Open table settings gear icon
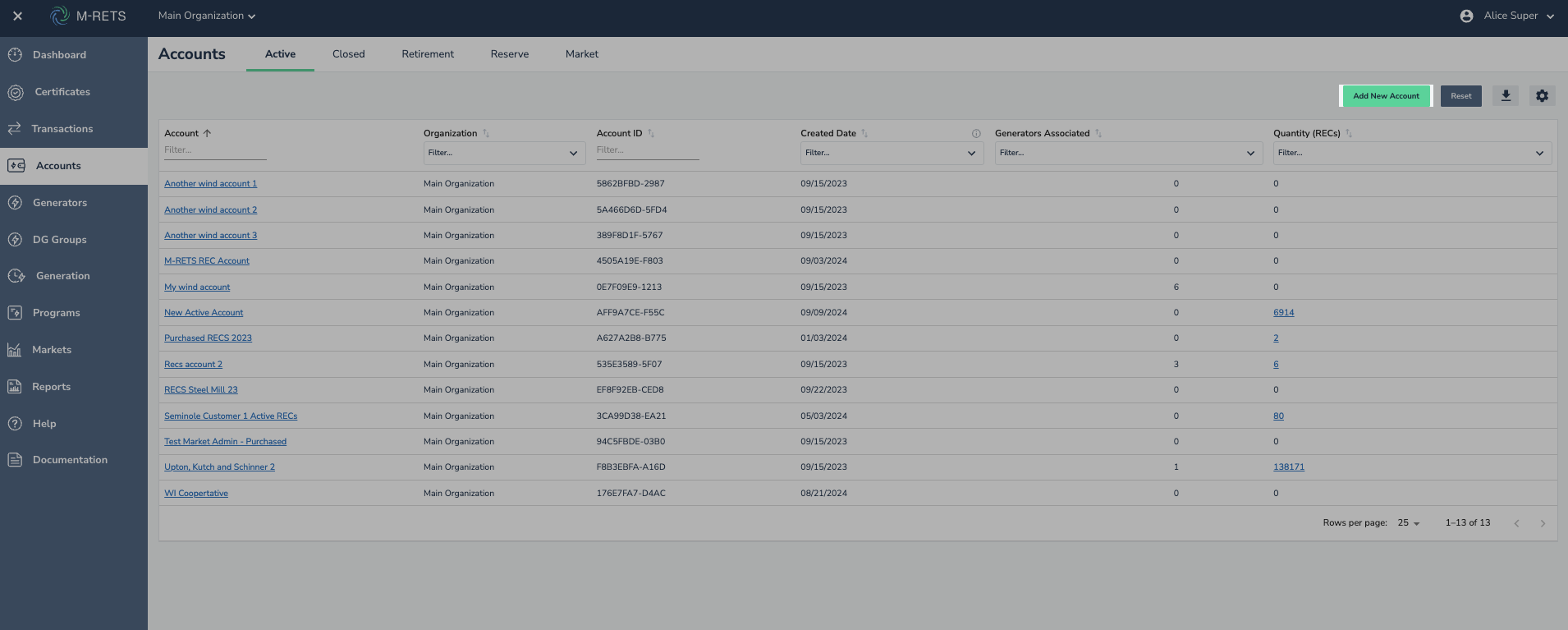The width and height of the screenshot is (1568, 630). tap(1542, 96)
